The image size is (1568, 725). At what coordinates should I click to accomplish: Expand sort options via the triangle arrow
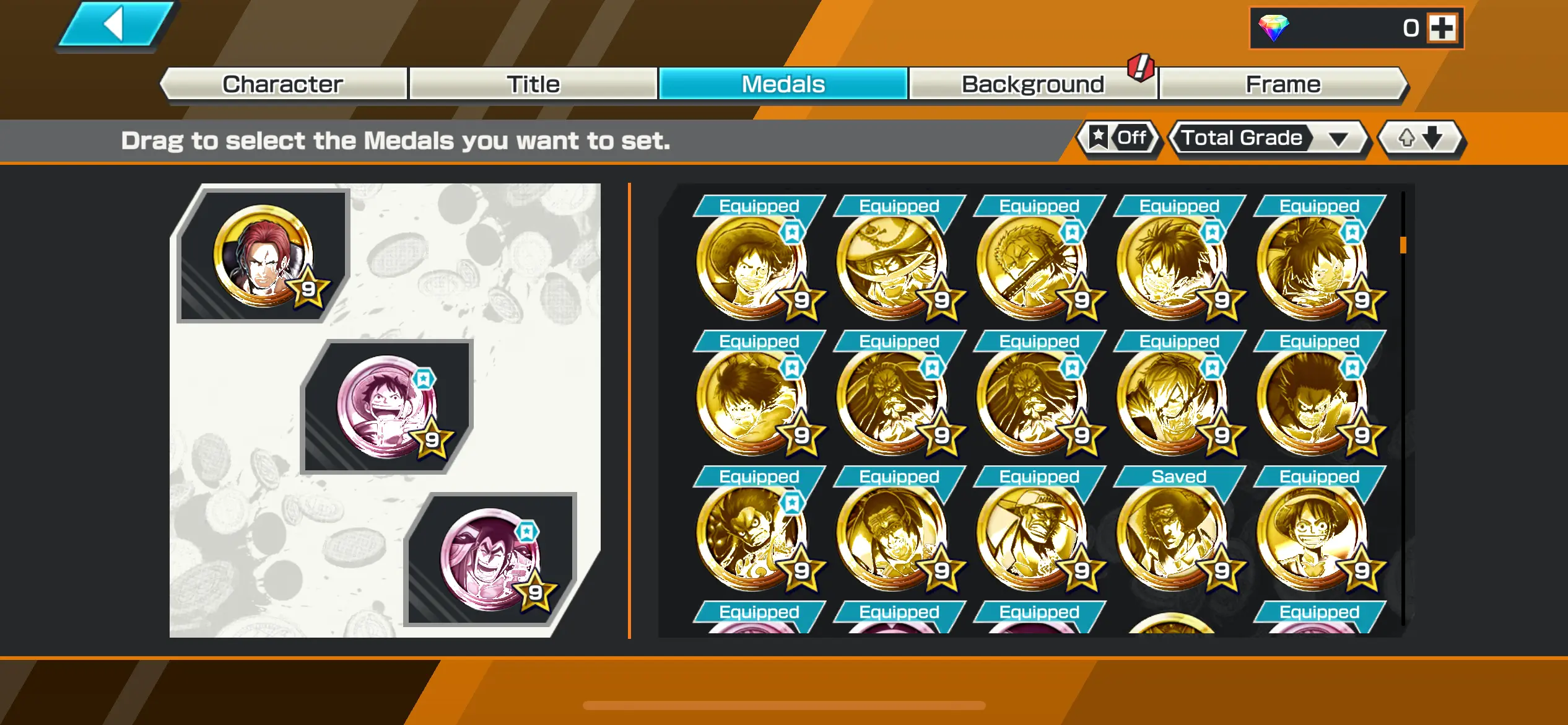[1338, 139]
